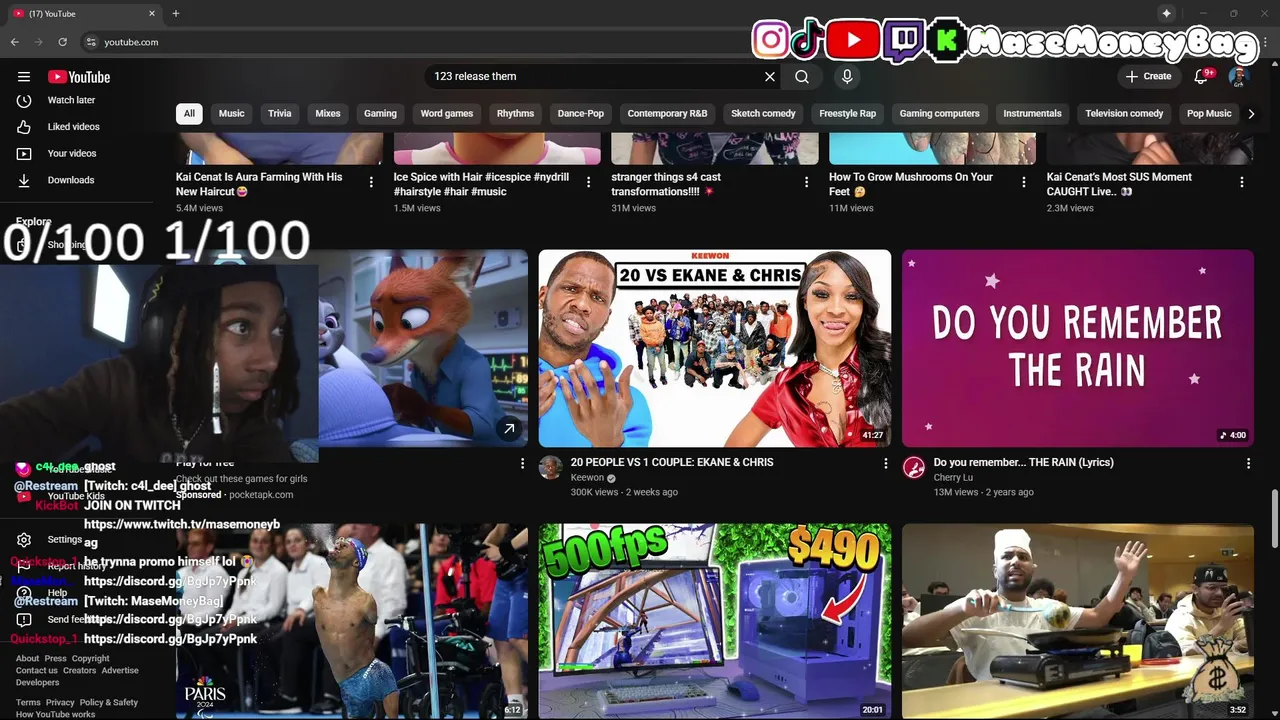Open the account avatar menu
The width and height of the screenshot is (1280, 720).
(x=1238, y=76)
